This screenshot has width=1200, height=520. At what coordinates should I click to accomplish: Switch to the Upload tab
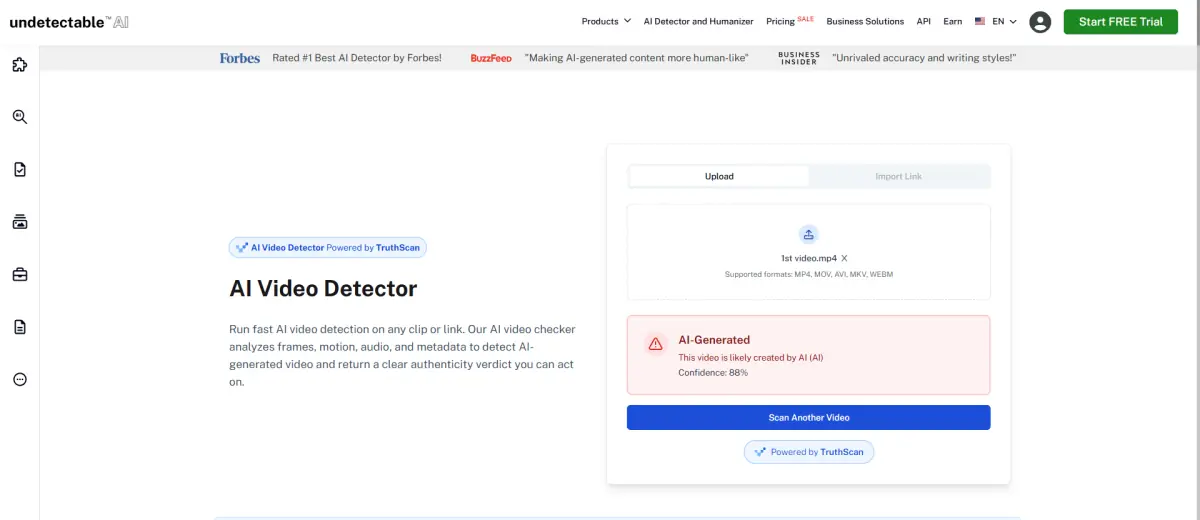click(x=719, y=177)
